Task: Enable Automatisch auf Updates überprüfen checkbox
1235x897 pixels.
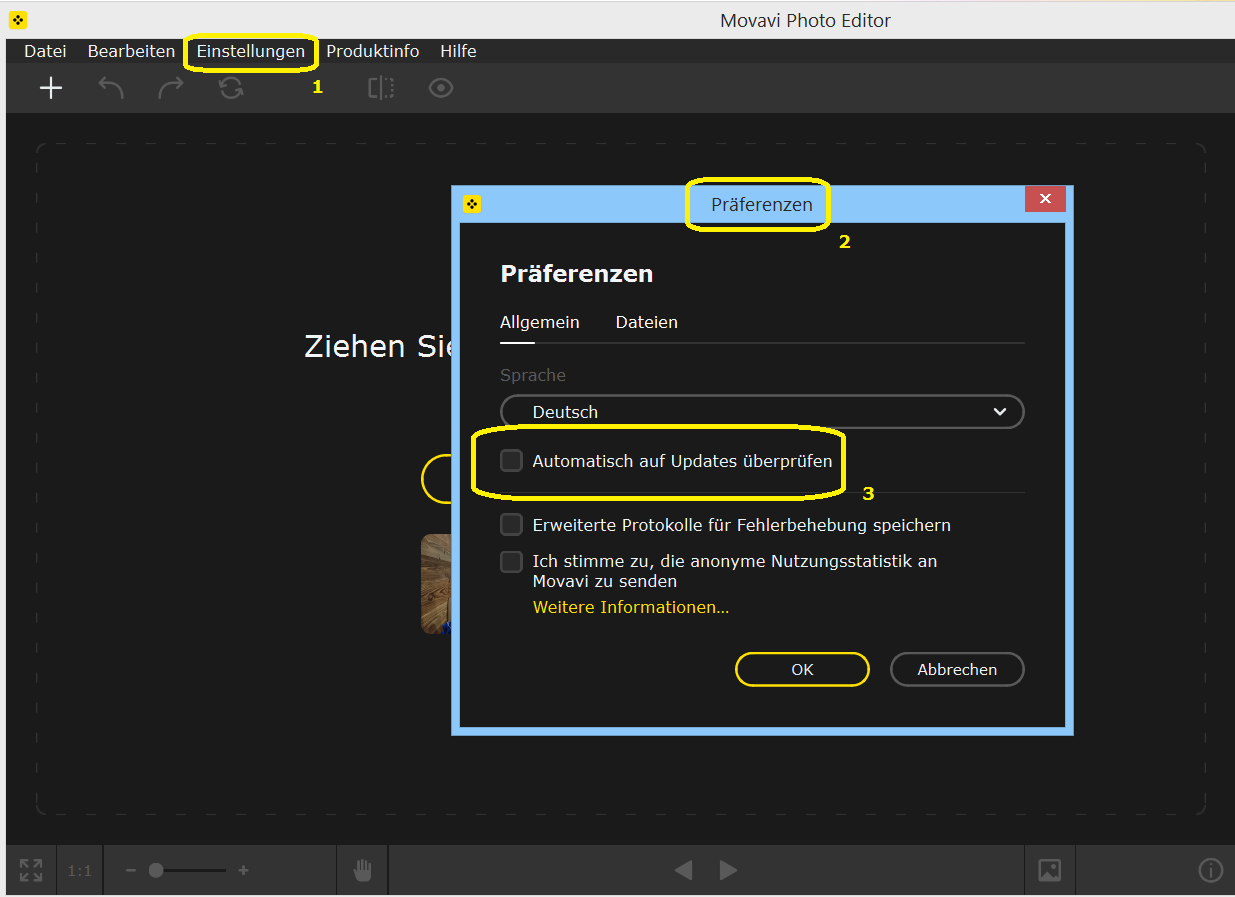Action: 511,461
